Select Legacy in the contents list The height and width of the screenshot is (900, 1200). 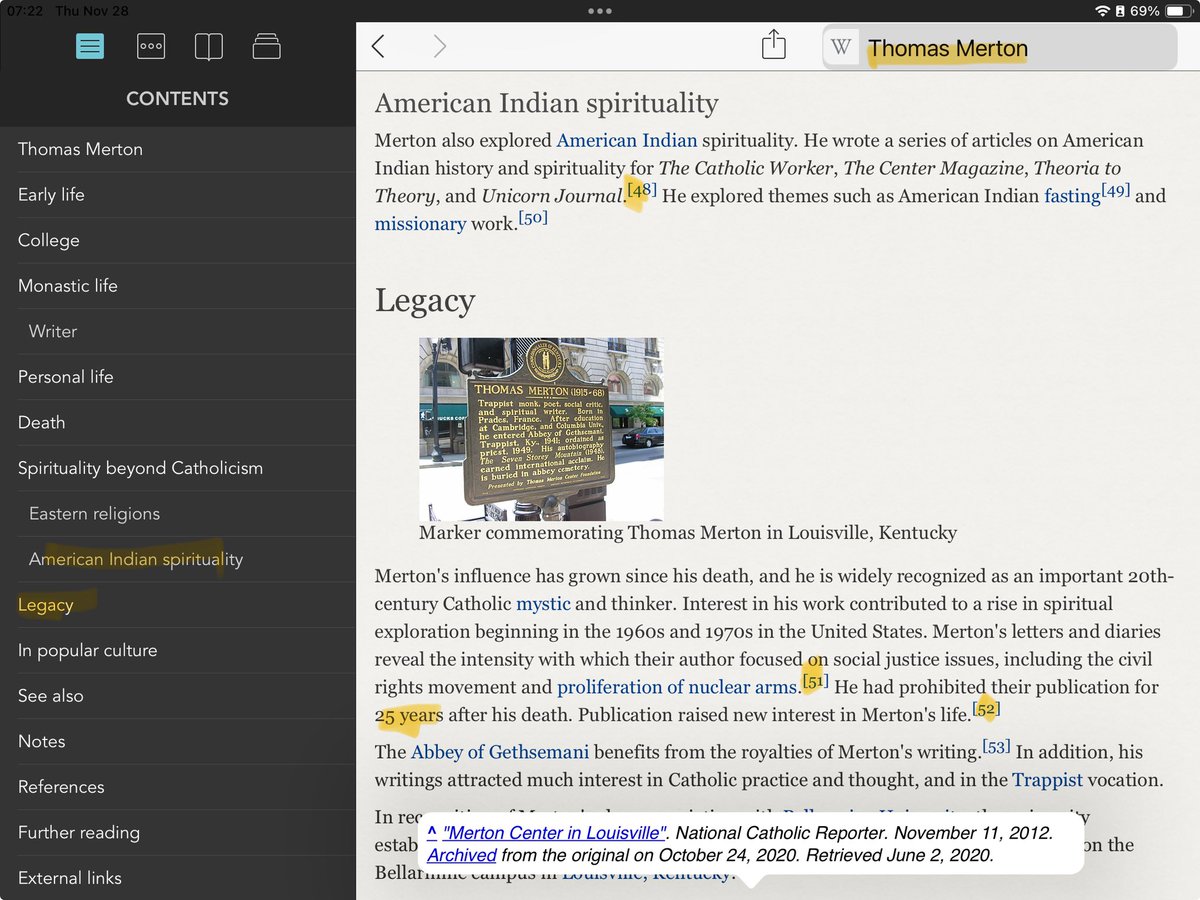tap(178, 605)
